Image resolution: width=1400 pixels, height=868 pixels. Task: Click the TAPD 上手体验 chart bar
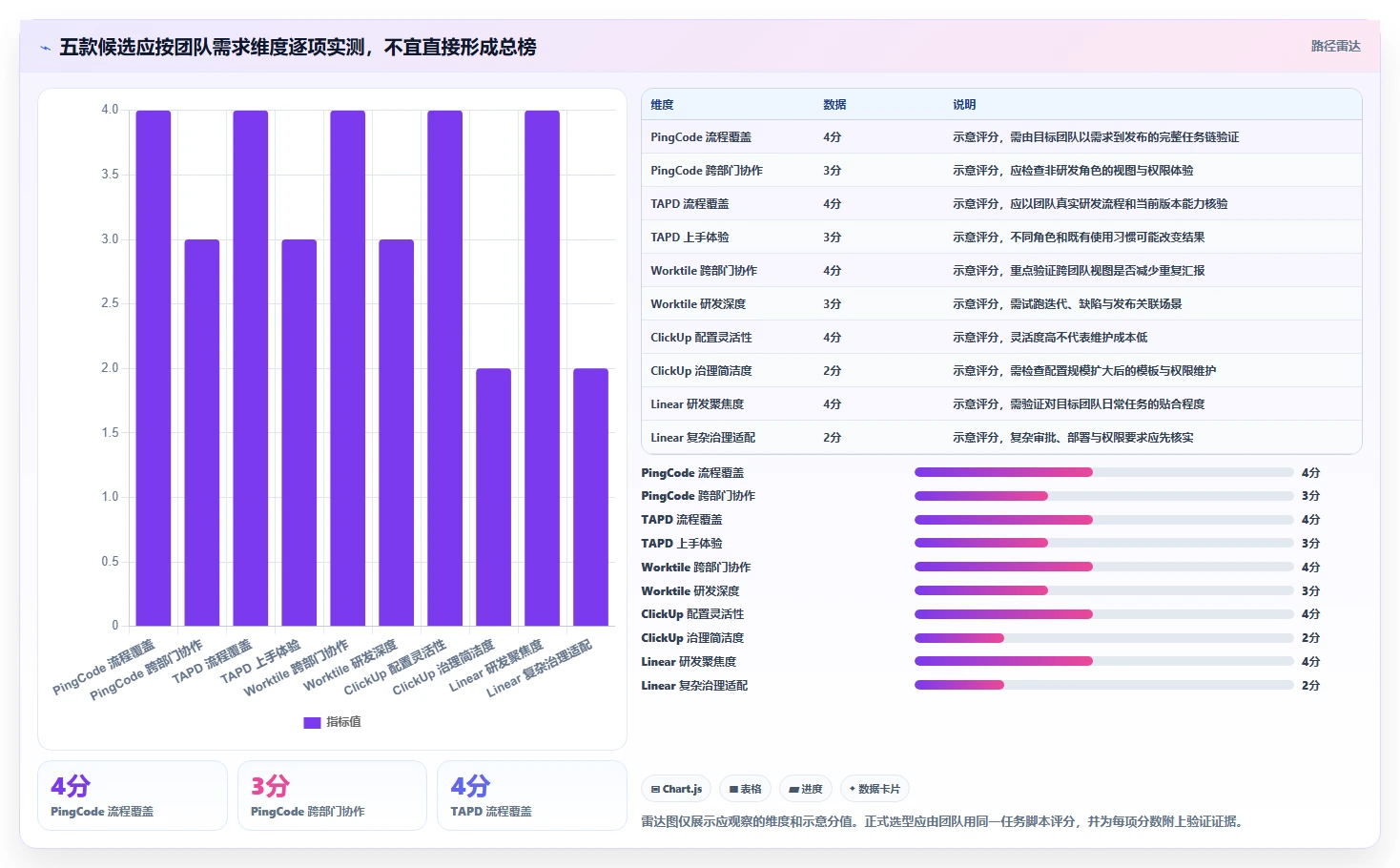pyautogui.click(x=299, y=433)
